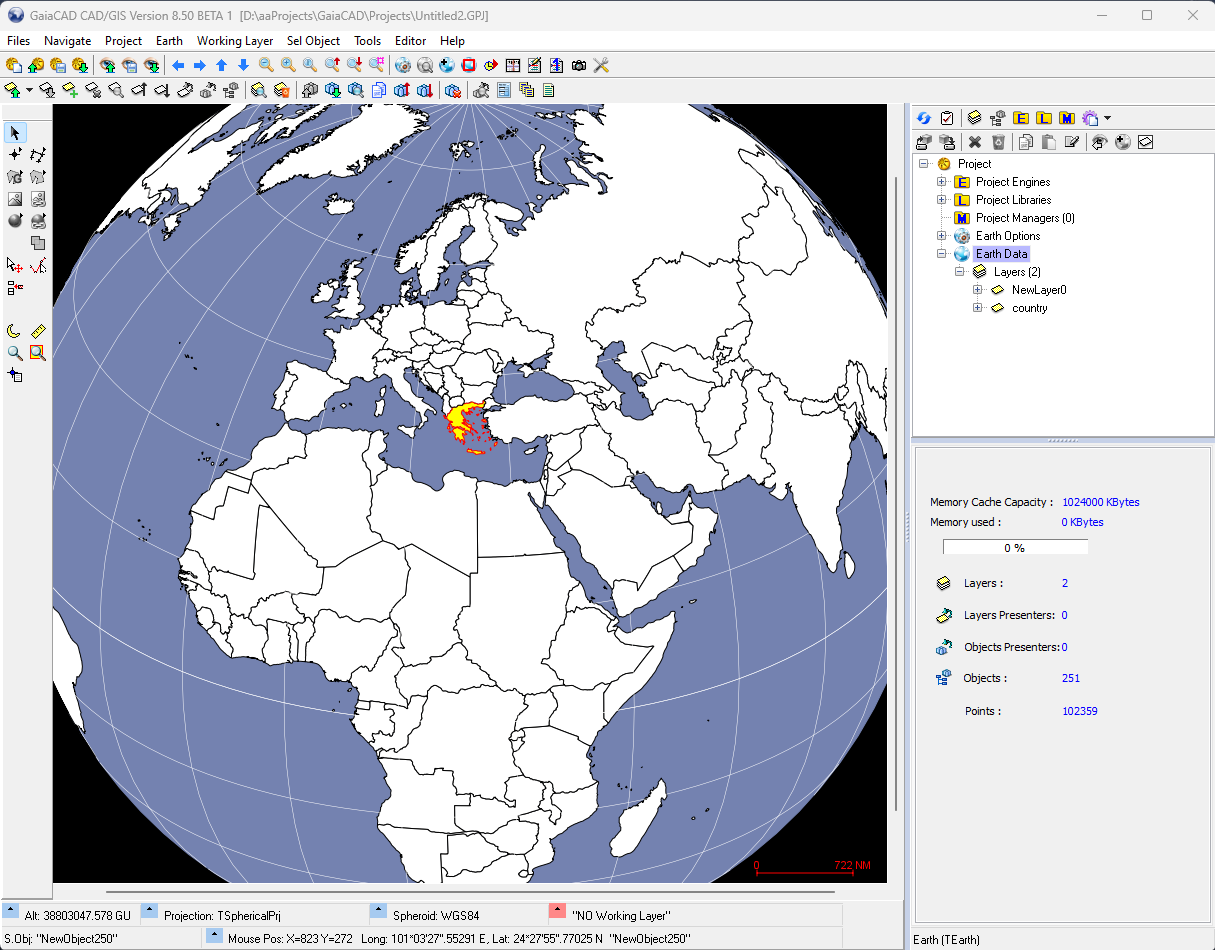Image resolution: width=1215 pixels, height=951 pixels.
Task: Click the blue button beside Spheroid label
Action: click(378, 912)
